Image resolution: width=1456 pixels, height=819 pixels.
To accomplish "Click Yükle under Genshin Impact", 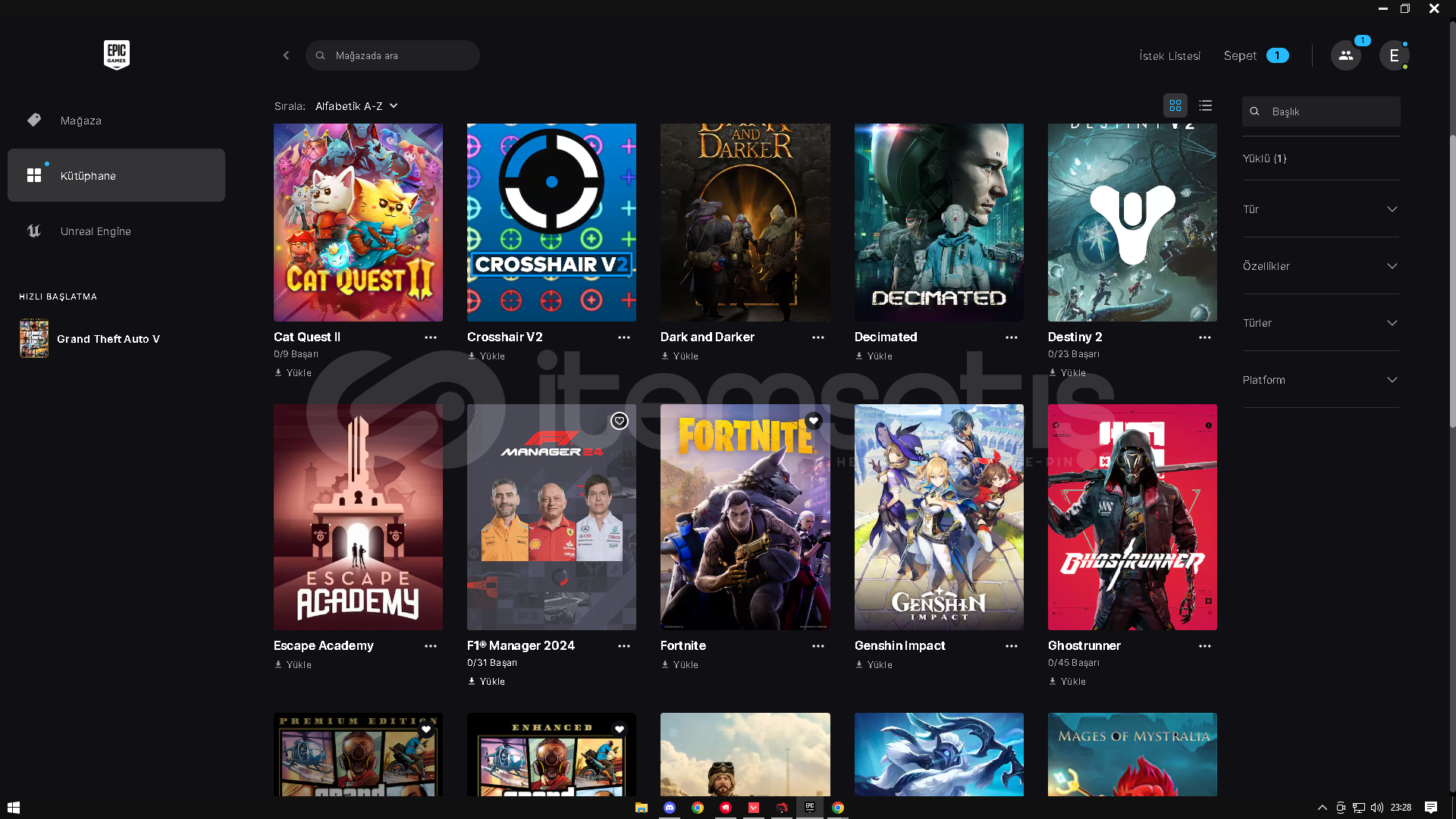I will [x=874, y=665].
